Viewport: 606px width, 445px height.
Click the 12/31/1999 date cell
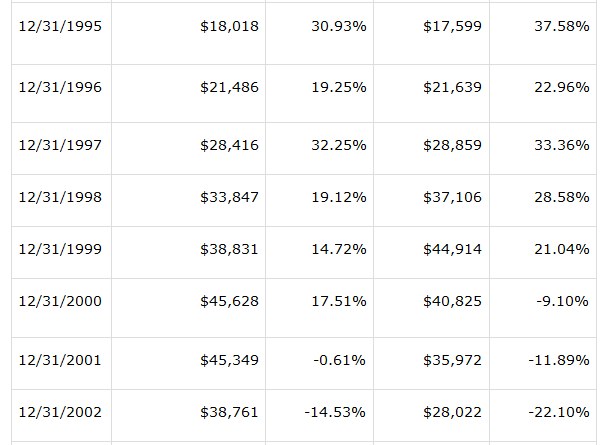tap(60, 249)
